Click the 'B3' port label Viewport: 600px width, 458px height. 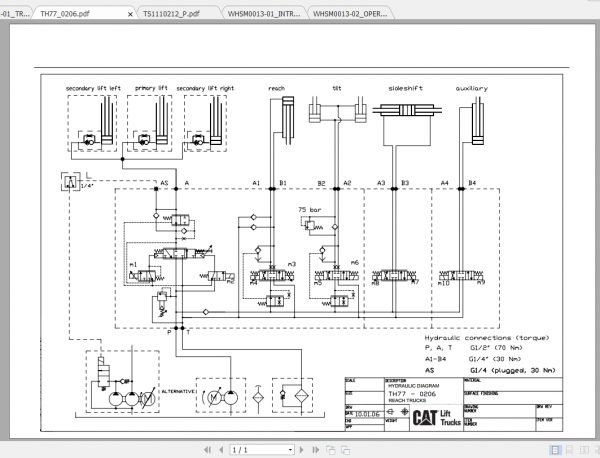point(405,183)
